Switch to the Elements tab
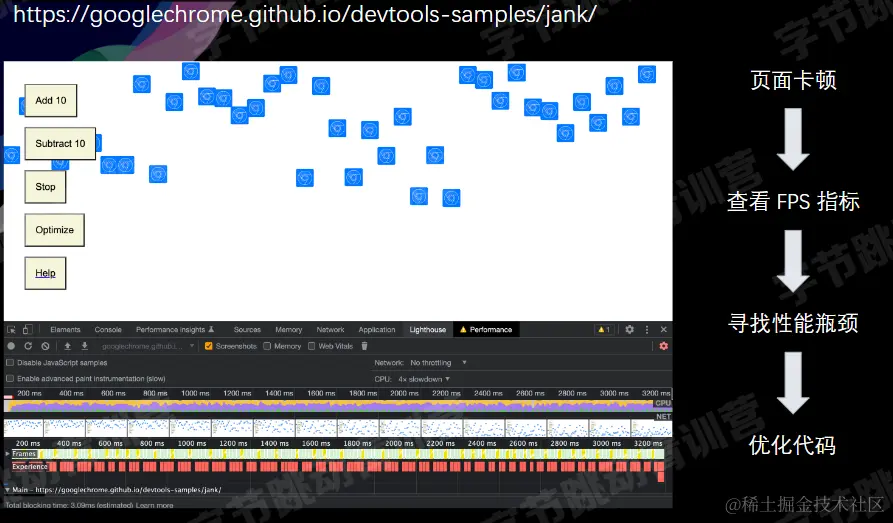893x523 pixels. 65,329
